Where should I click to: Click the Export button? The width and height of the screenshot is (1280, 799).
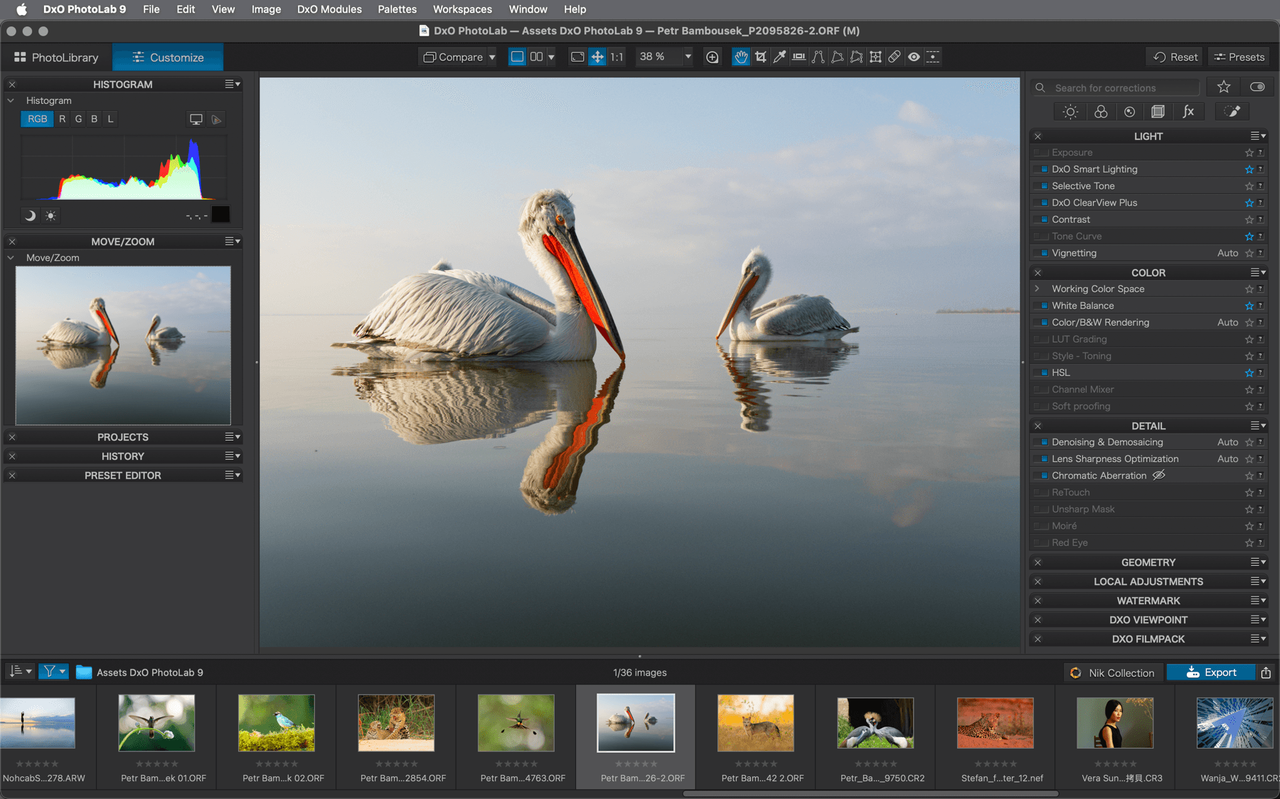1210,672
